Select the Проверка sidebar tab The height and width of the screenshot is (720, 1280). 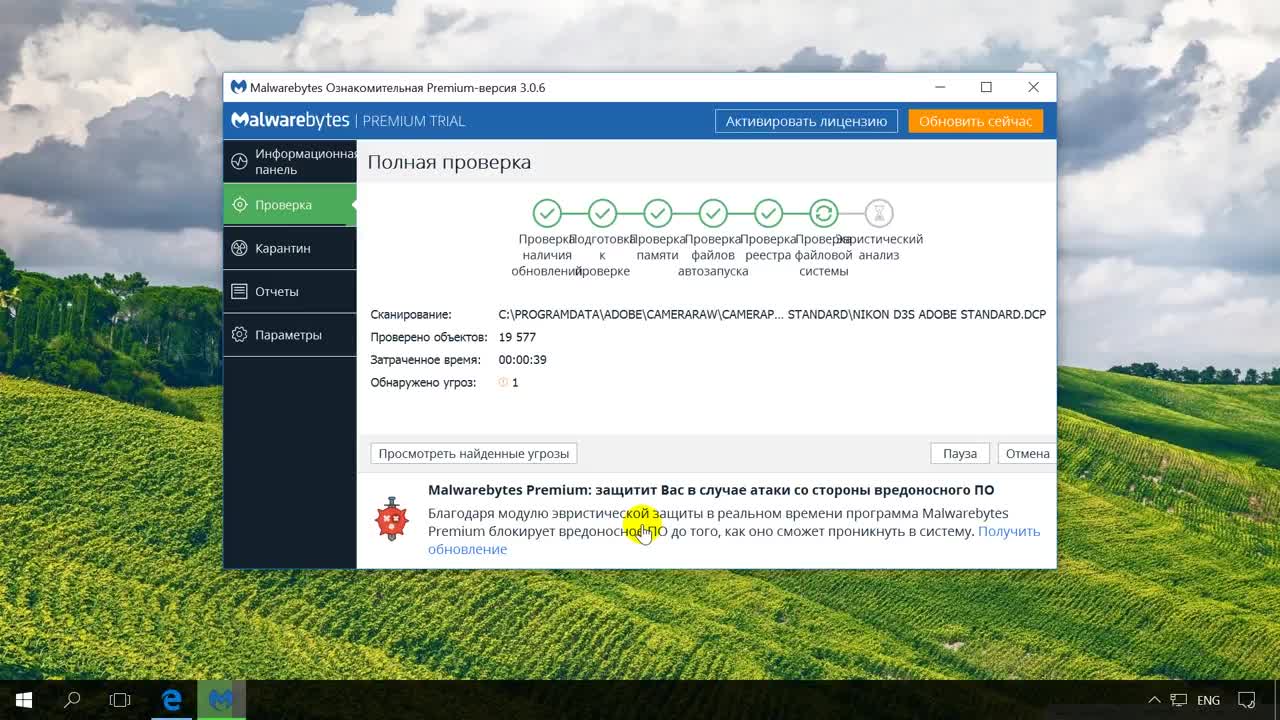290,205
